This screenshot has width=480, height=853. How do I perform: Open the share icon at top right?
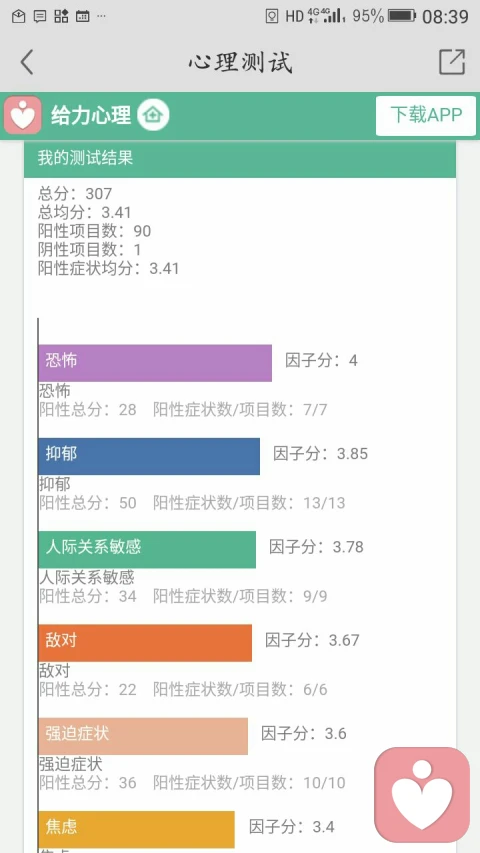[452, 61]
